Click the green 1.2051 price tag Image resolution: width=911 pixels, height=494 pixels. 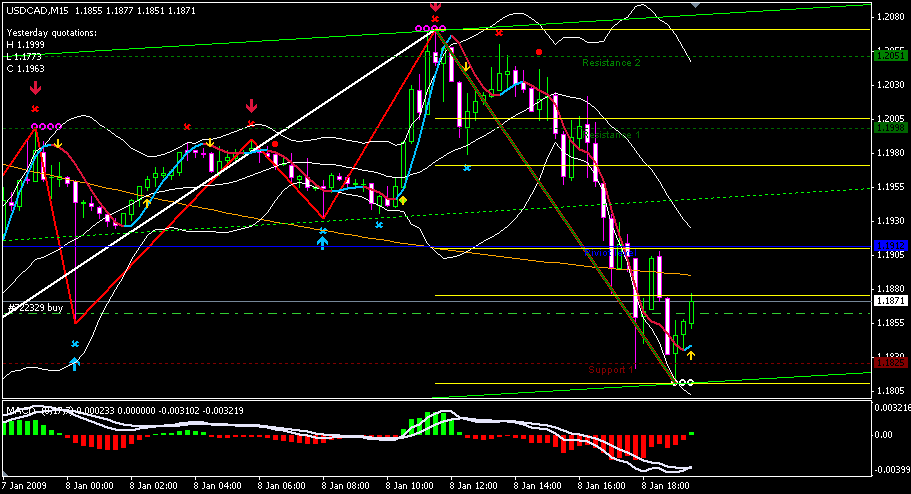click(889, 56)
